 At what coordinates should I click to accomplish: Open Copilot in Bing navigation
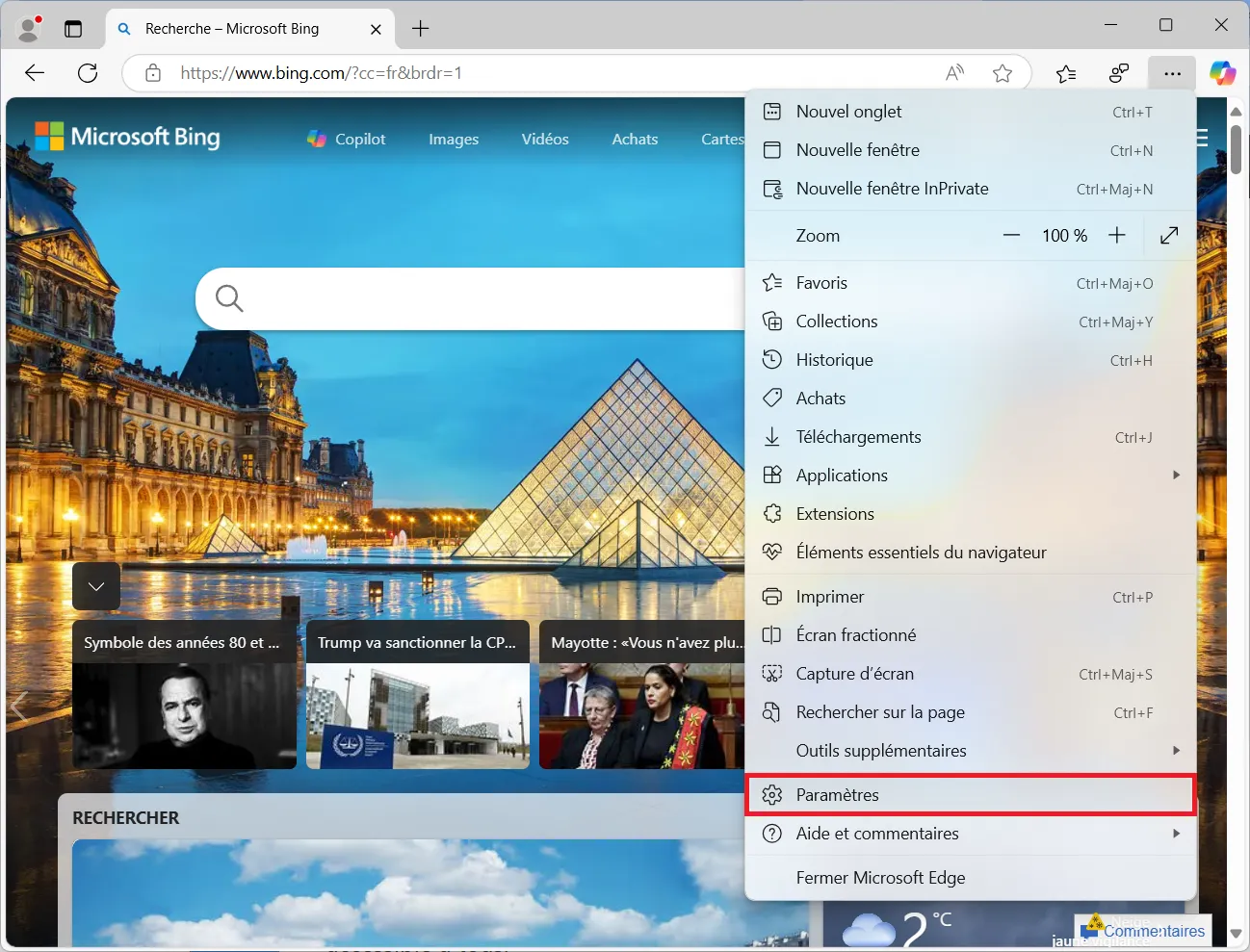click(x=347, y=139)
